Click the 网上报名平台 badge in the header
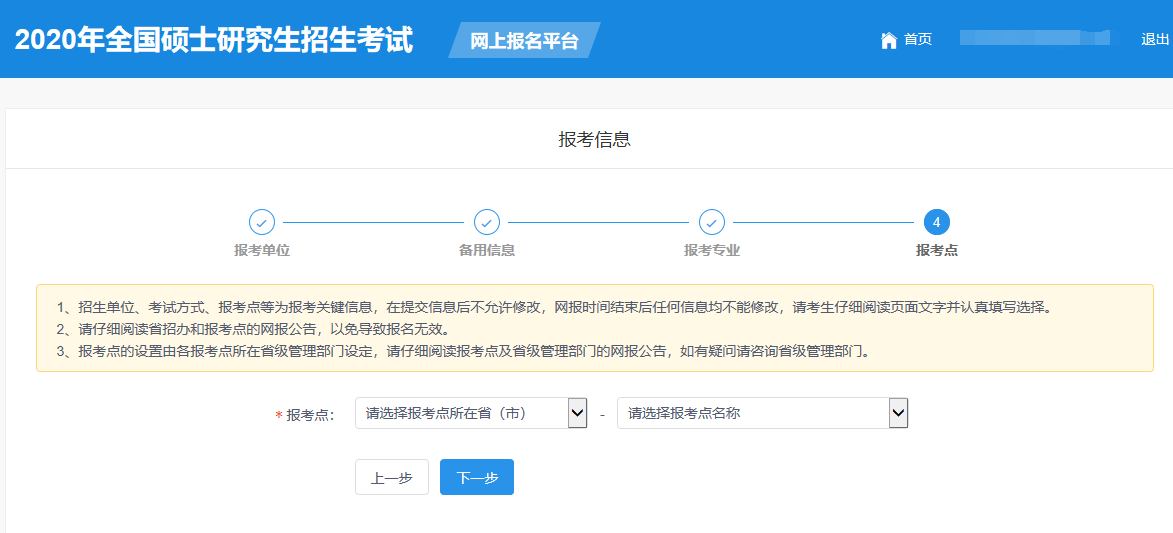 (x=524, y=41)
